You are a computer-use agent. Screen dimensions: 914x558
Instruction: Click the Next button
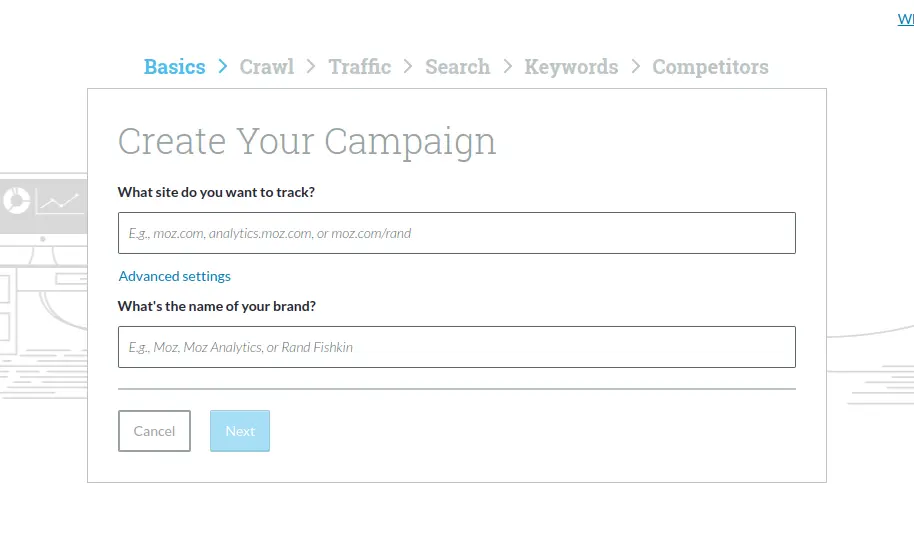(240, 431)
